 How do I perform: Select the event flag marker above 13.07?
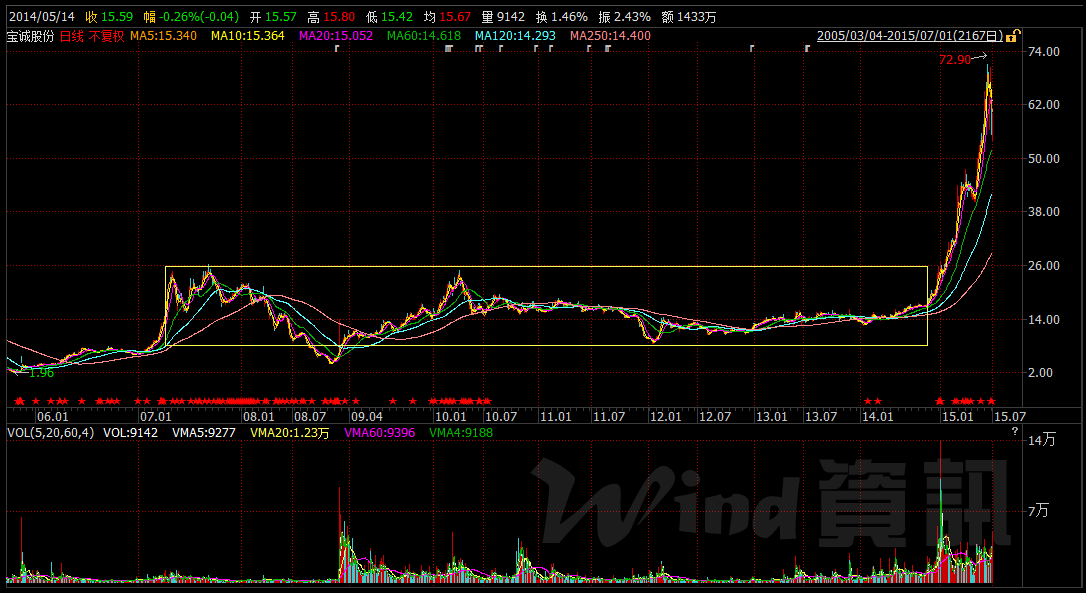tap(808, 48)
